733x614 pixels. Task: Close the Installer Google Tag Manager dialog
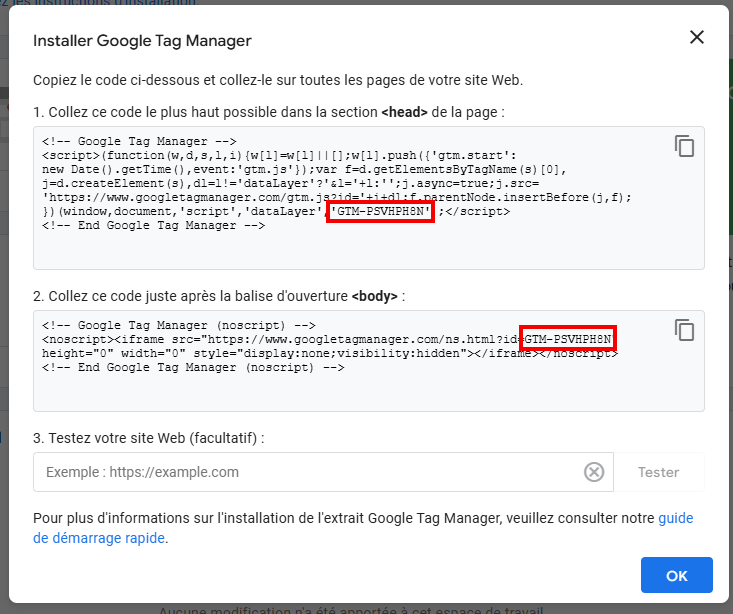[697, 37]
